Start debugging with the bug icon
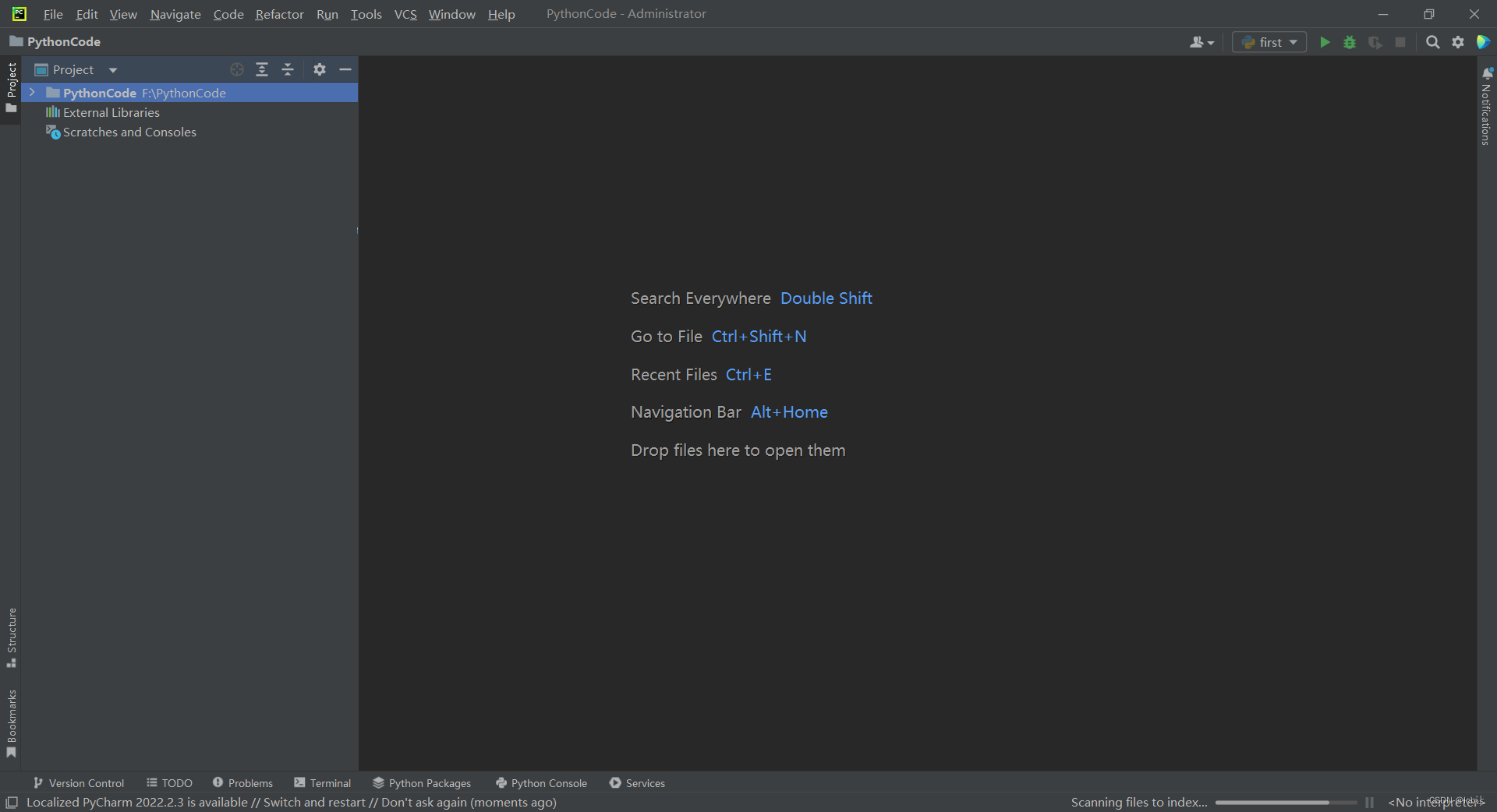Screen dimensions: 1497x812 [1350, 42]
